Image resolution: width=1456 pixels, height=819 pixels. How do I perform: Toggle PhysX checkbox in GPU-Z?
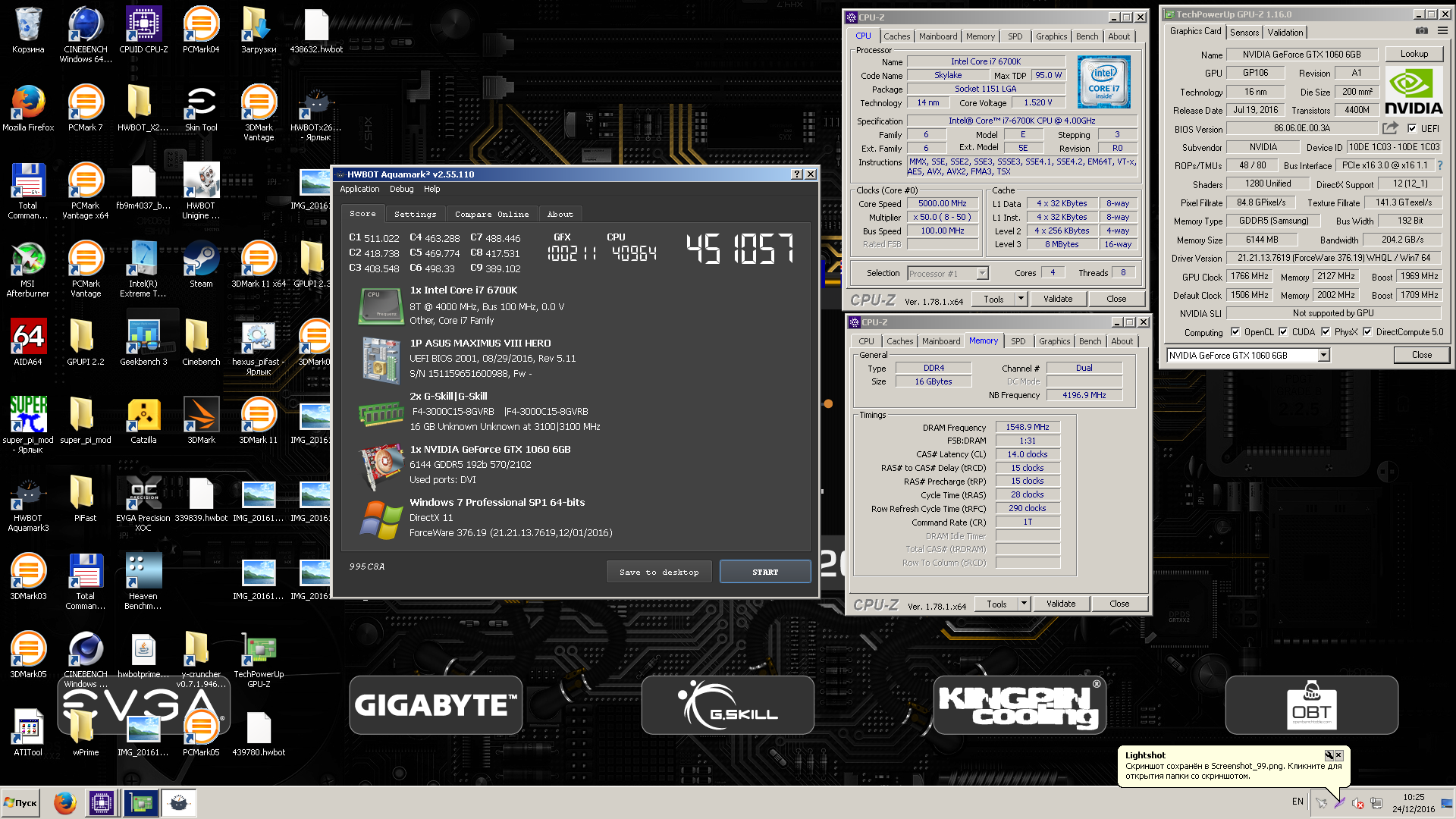(x=1326, y=332)
